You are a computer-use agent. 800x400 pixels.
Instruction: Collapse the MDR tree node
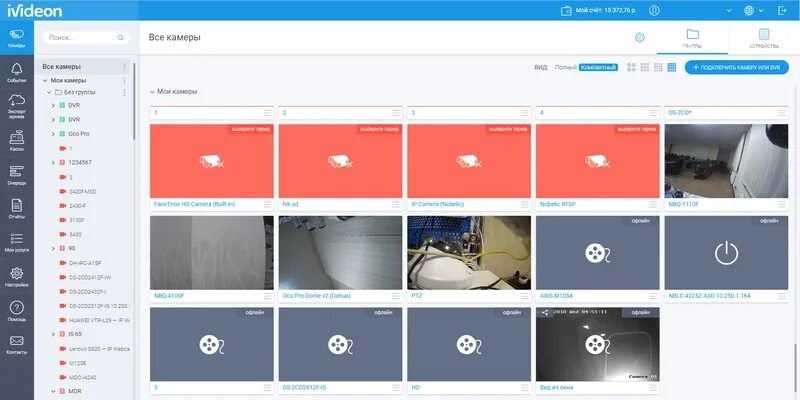click(x=53, y=391)
